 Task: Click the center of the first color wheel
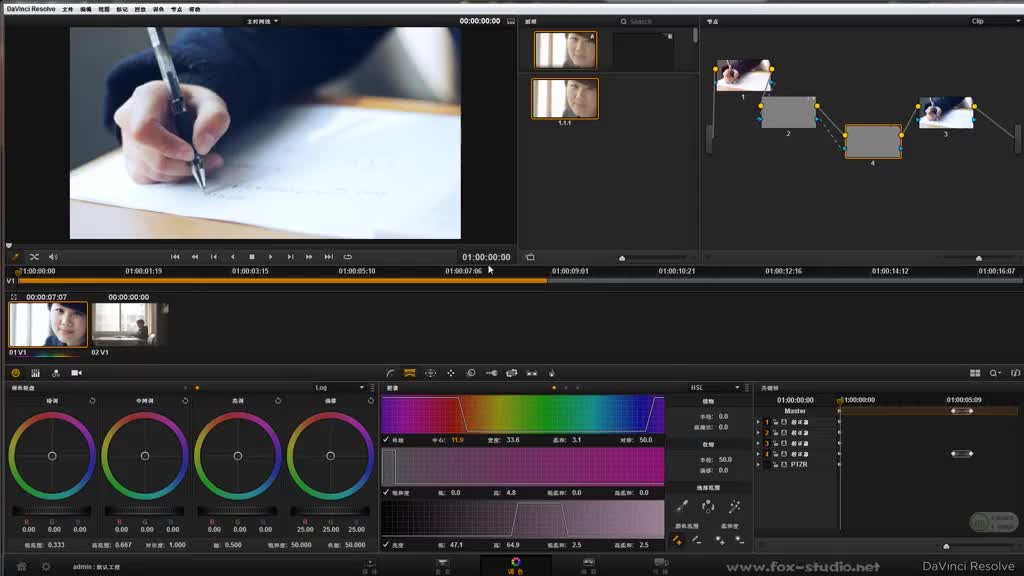[52, 455]
